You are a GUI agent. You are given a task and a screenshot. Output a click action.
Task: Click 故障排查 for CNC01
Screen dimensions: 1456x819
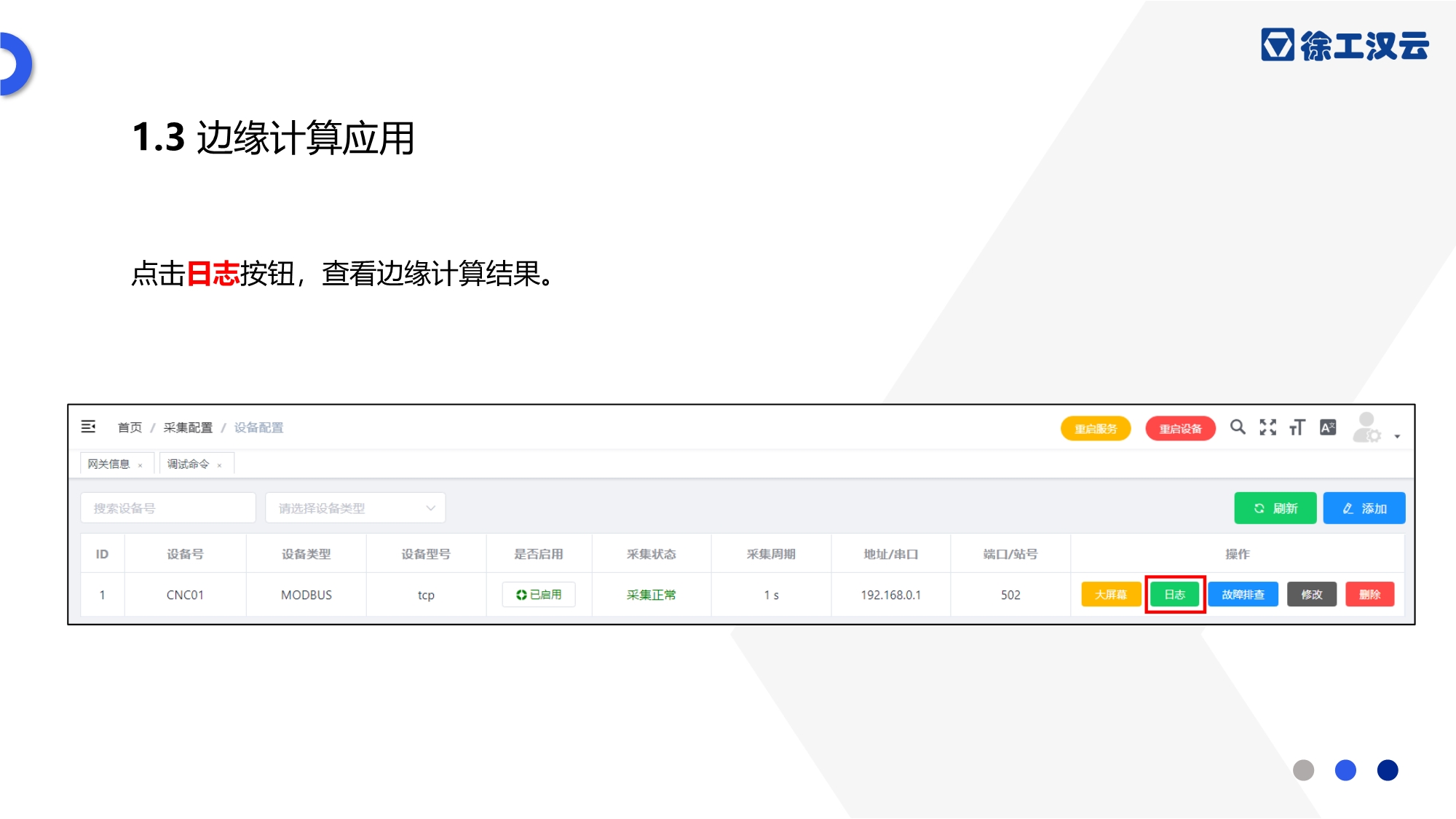[1243, 595]
